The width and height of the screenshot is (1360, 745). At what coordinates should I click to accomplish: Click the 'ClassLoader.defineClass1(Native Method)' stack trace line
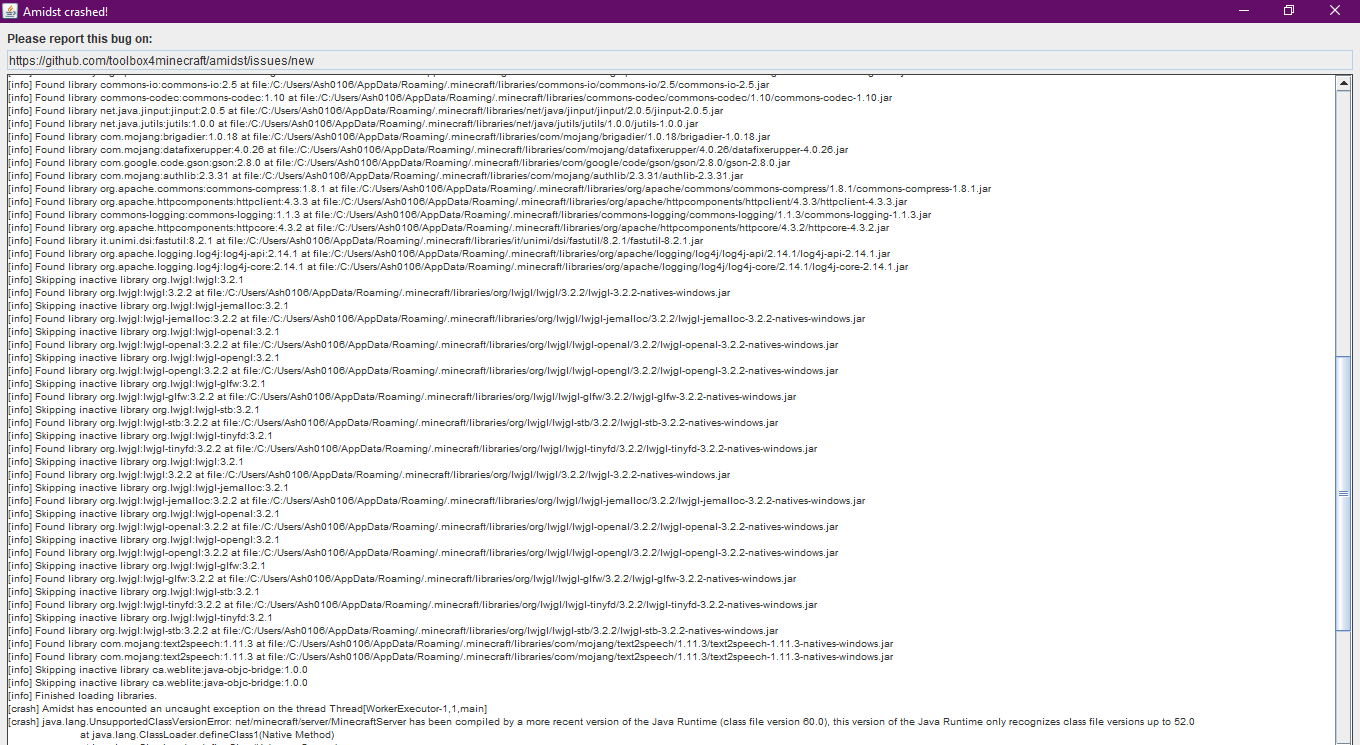206,735
